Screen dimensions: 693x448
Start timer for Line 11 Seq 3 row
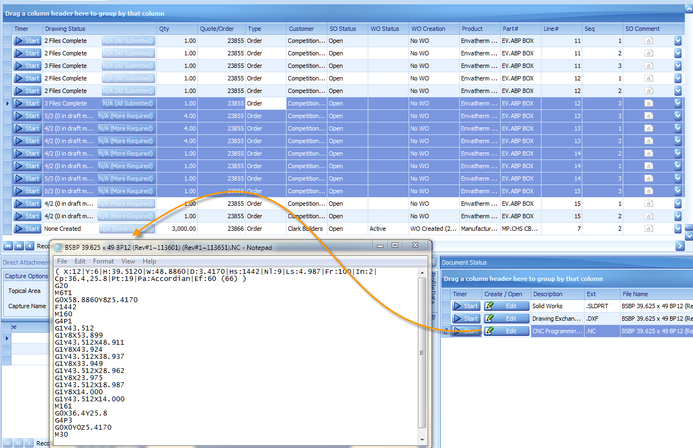pyautogui.click(x=27, y=66)
